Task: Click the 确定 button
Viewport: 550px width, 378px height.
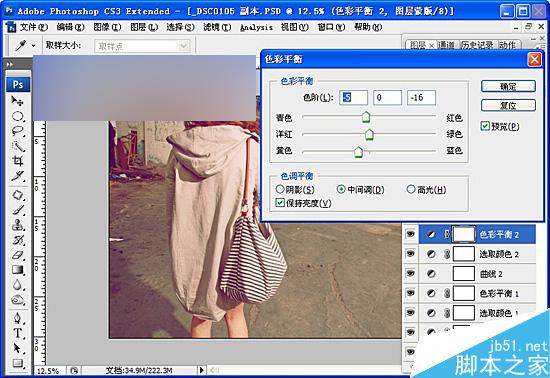Action: [x=508, y=86]
